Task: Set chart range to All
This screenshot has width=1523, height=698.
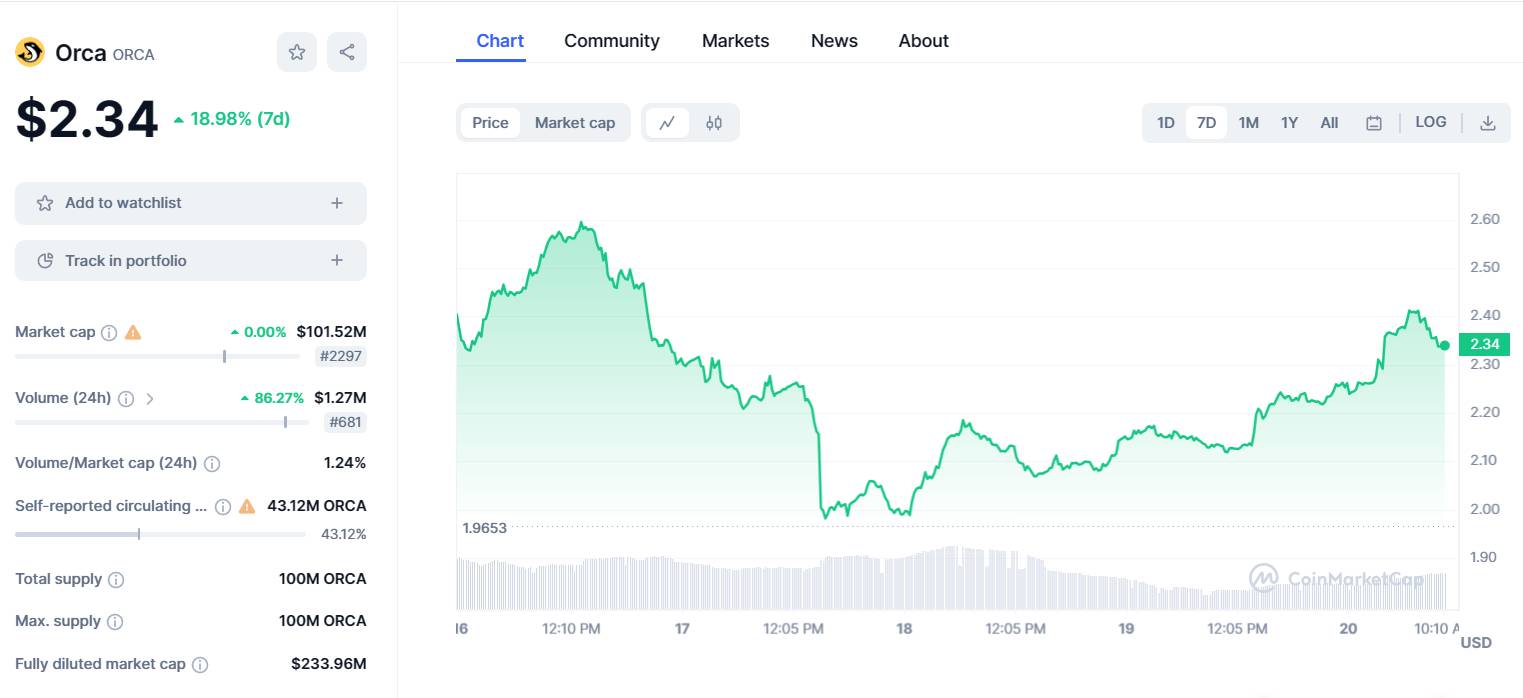Action: (x=1329, y=123)
